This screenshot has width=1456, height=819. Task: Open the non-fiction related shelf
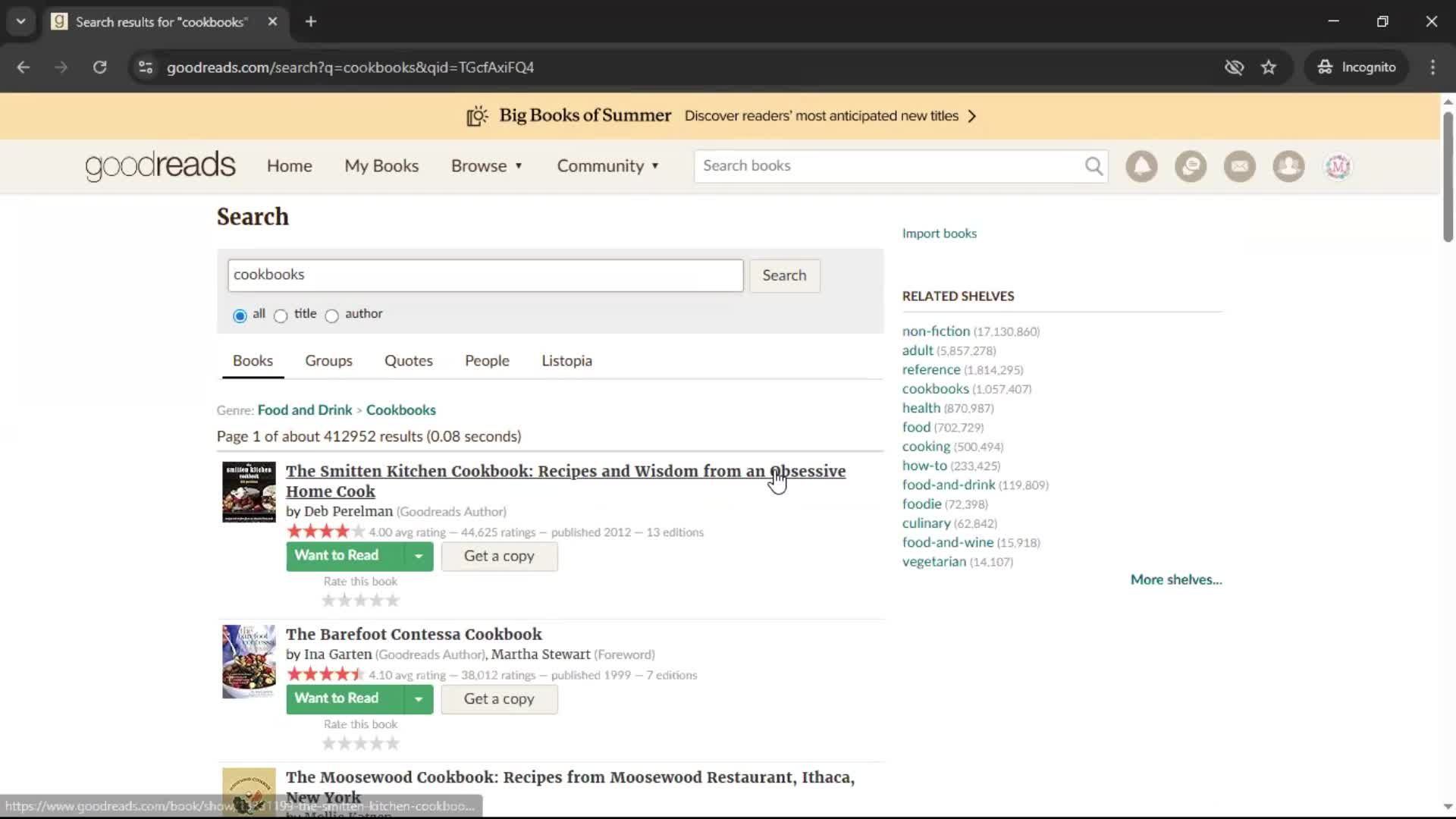coord(936,331)
